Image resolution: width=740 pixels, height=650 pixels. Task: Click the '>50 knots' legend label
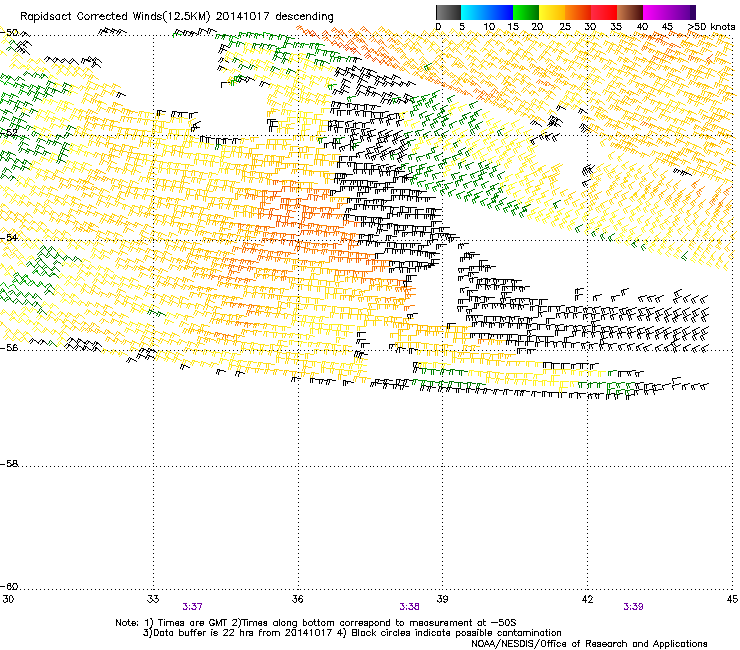(x=711, y=27)
